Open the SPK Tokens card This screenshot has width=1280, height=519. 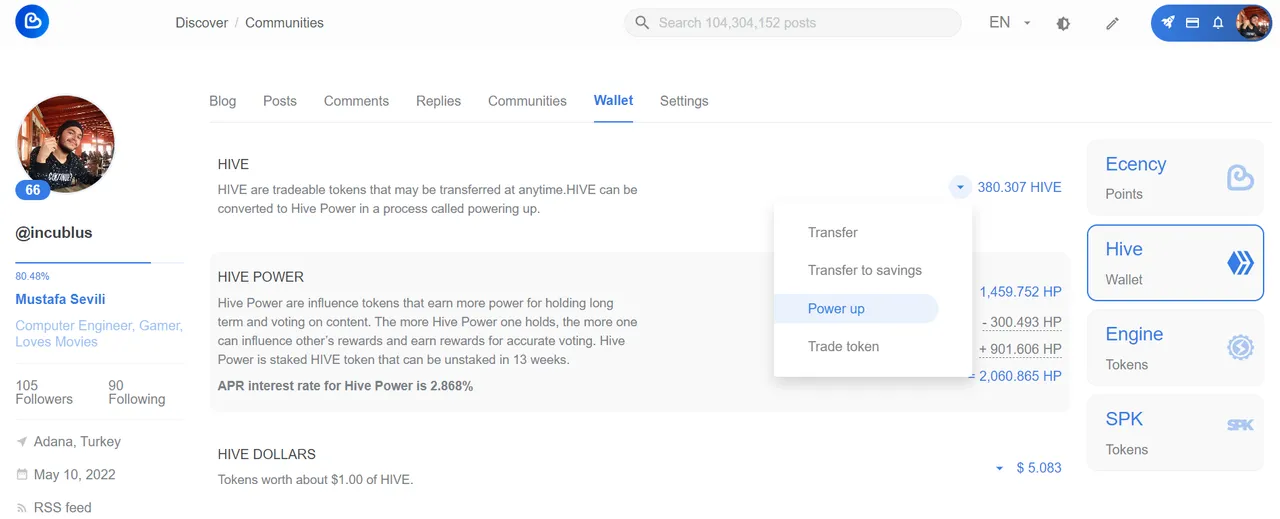(x=1175, y=433)
